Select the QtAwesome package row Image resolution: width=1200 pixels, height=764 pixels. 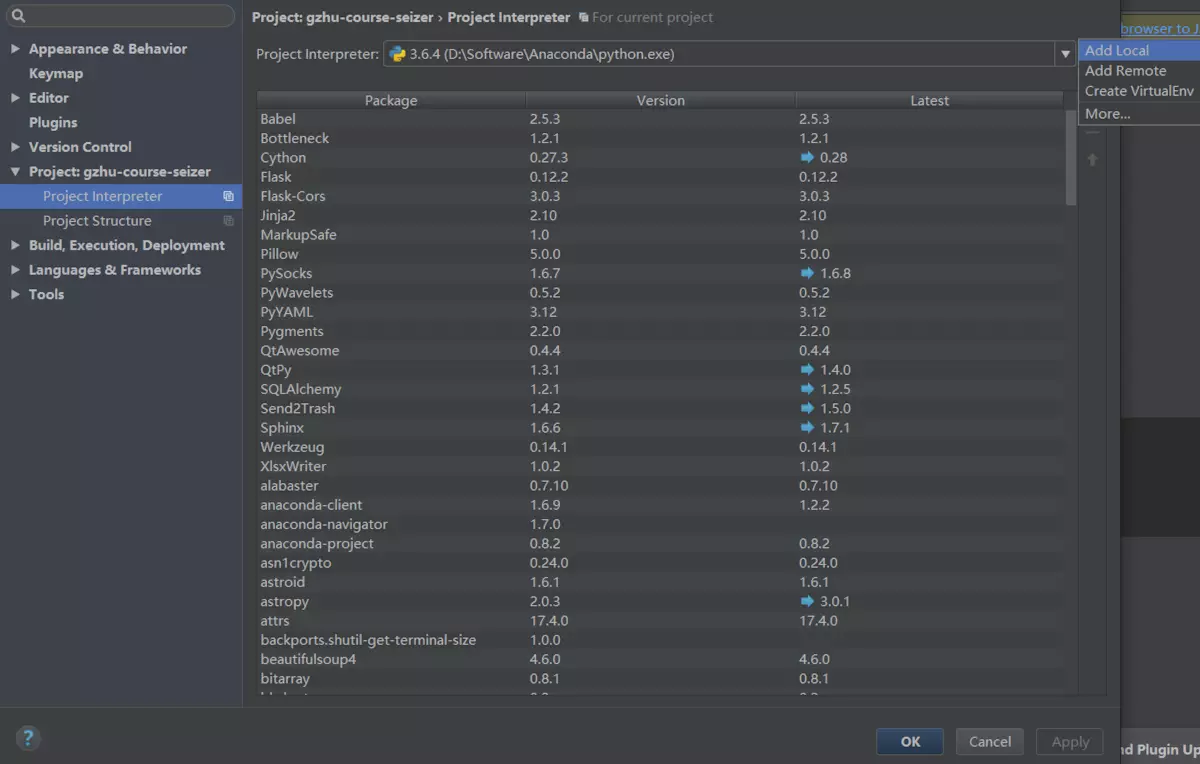(661, 351)
